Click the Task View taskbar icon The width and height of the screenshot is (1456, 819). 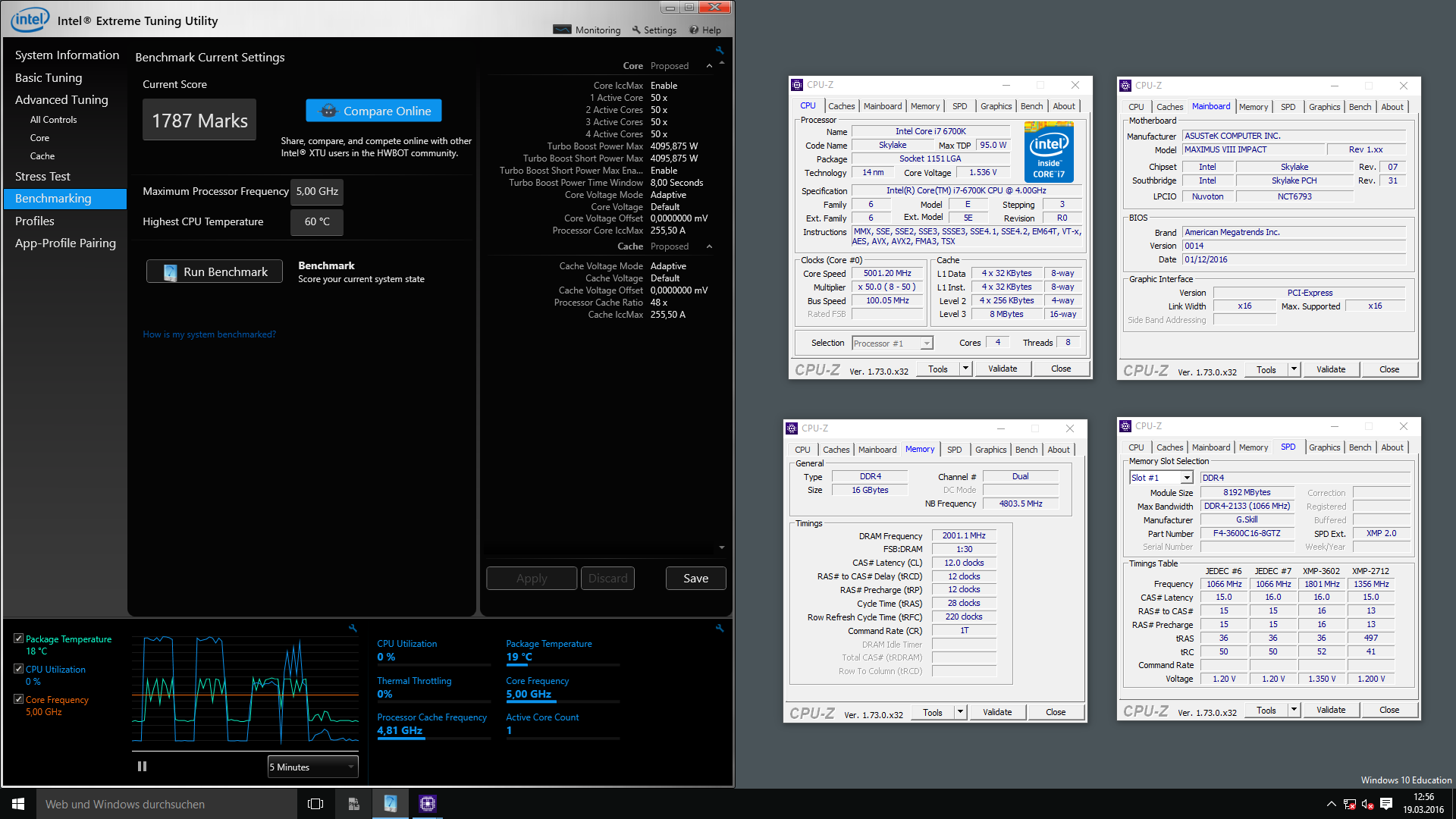(x=315, y=804)
